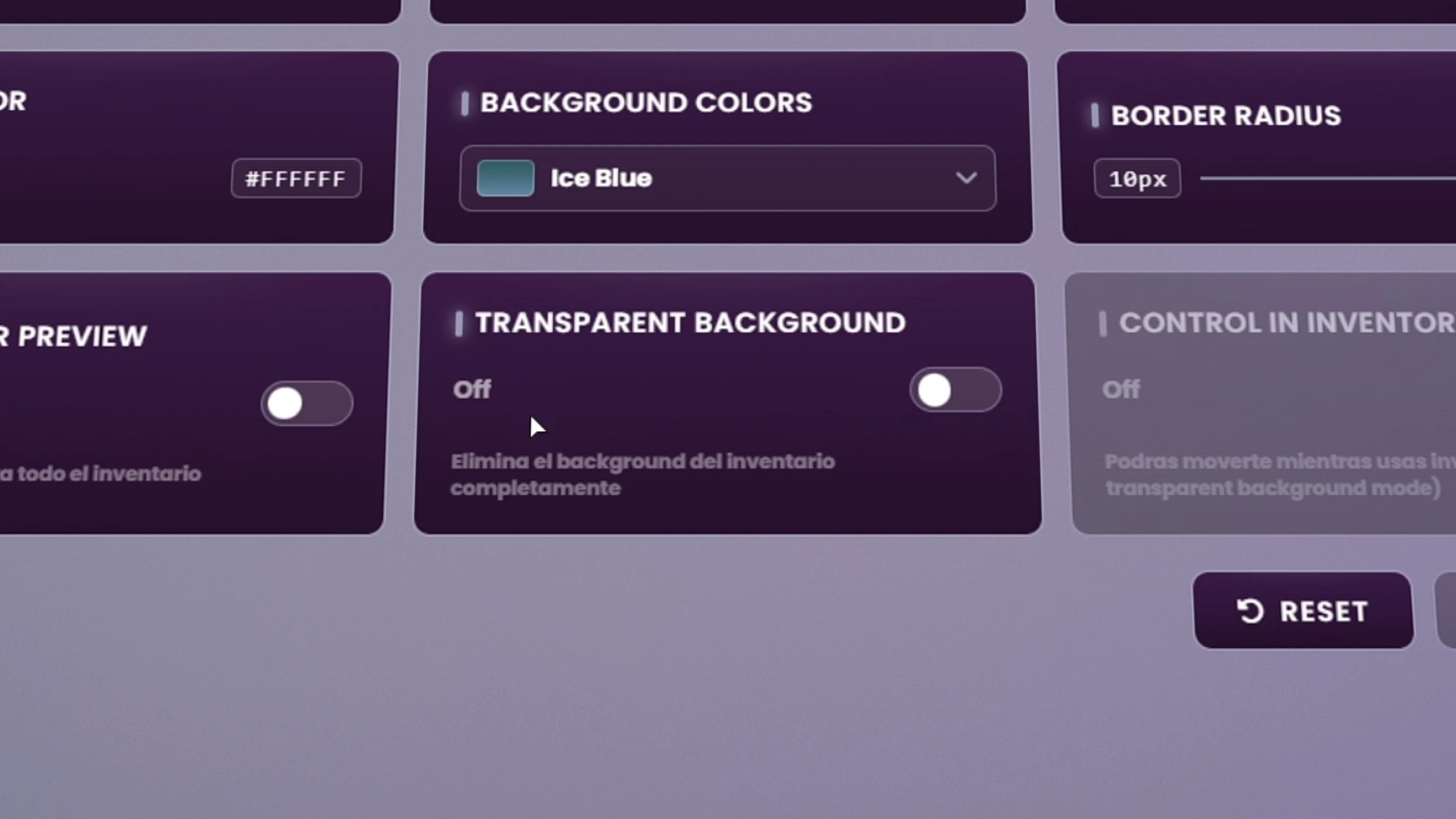Click the Control In Inventory disabled card title

pyautogui.click(x=1288, y=323)
